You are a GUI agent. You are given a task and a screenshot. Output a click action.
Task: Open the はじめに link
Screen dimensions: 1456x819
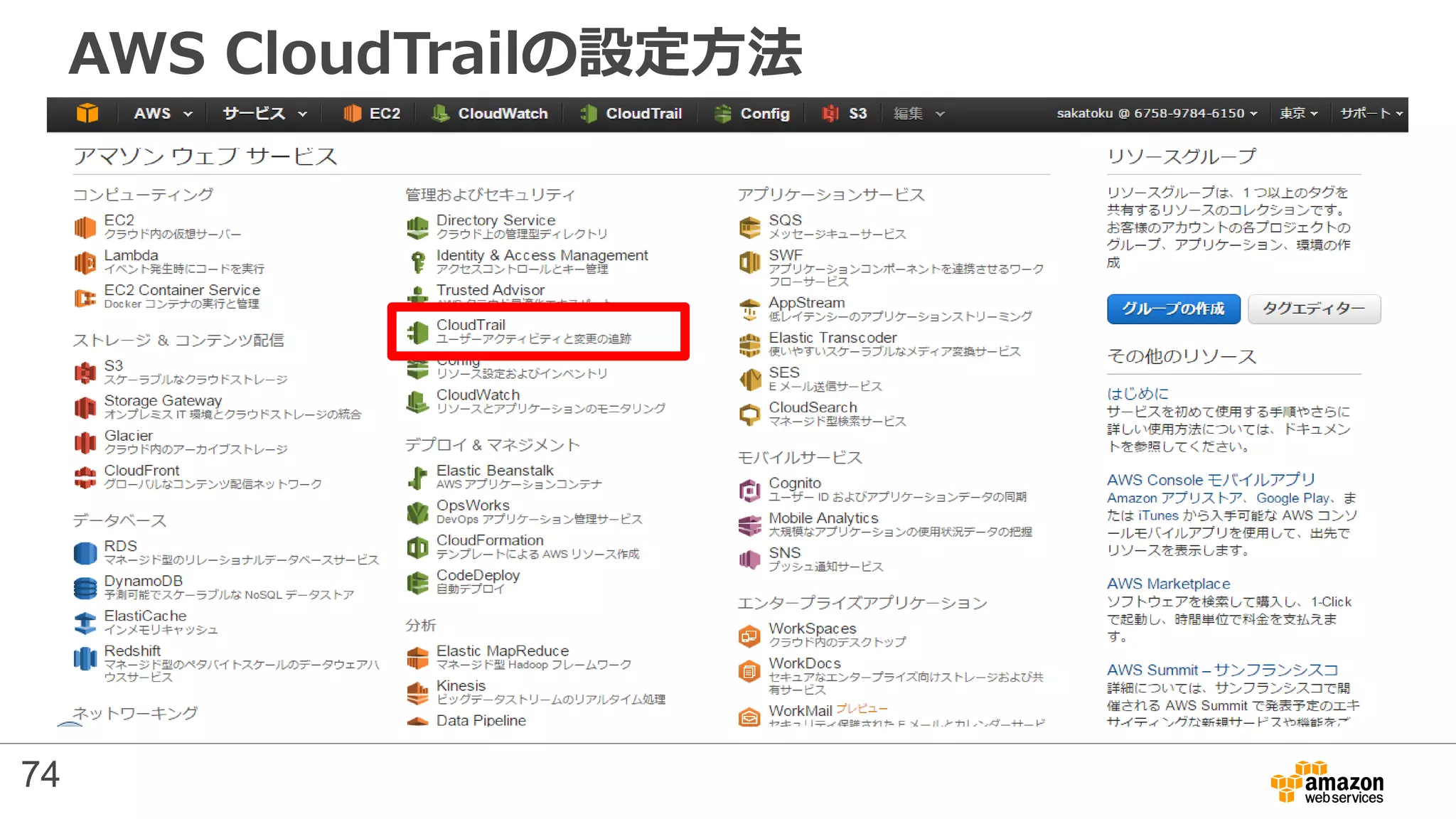point(1137,393)
